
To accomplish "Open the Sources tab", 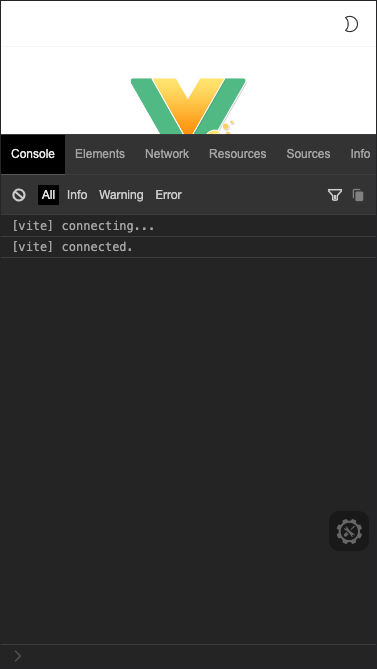I will tap(308, 154).
